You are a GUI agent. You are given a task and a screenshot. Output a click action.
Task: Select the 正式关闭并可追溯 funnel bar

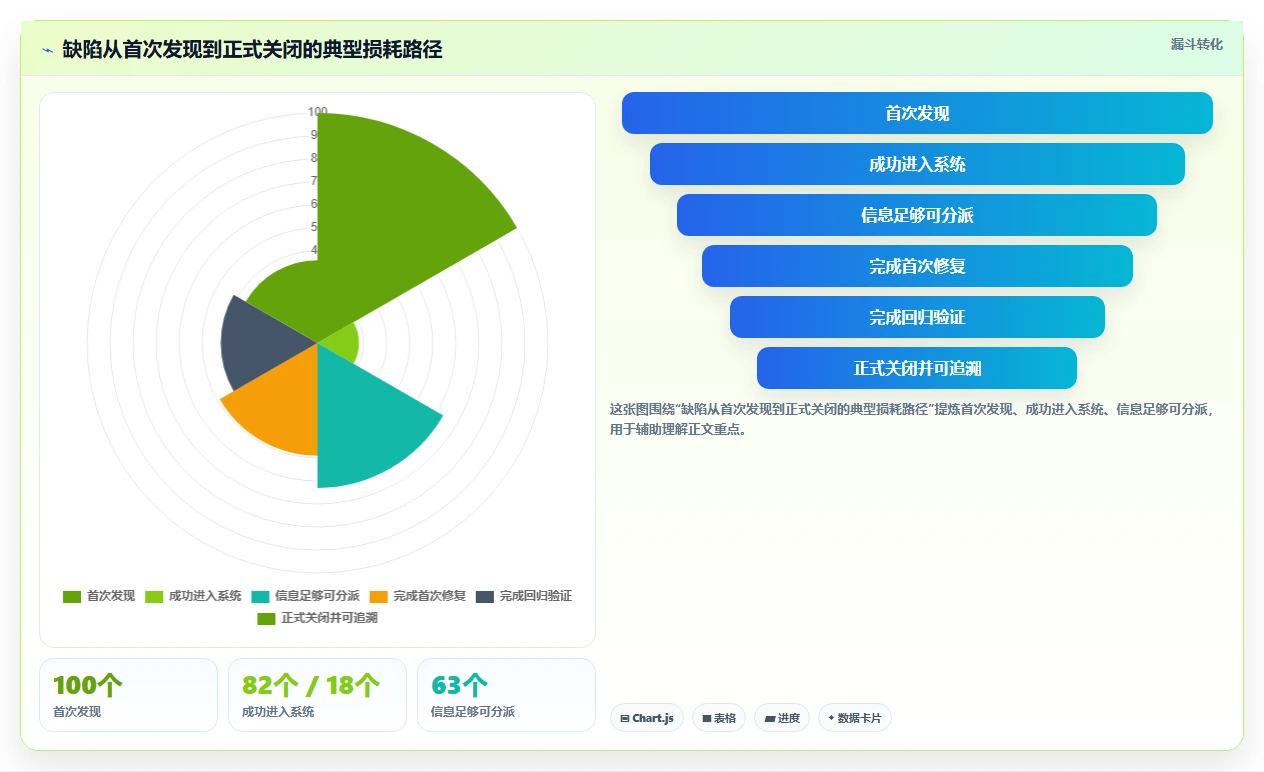pos(917,368)
